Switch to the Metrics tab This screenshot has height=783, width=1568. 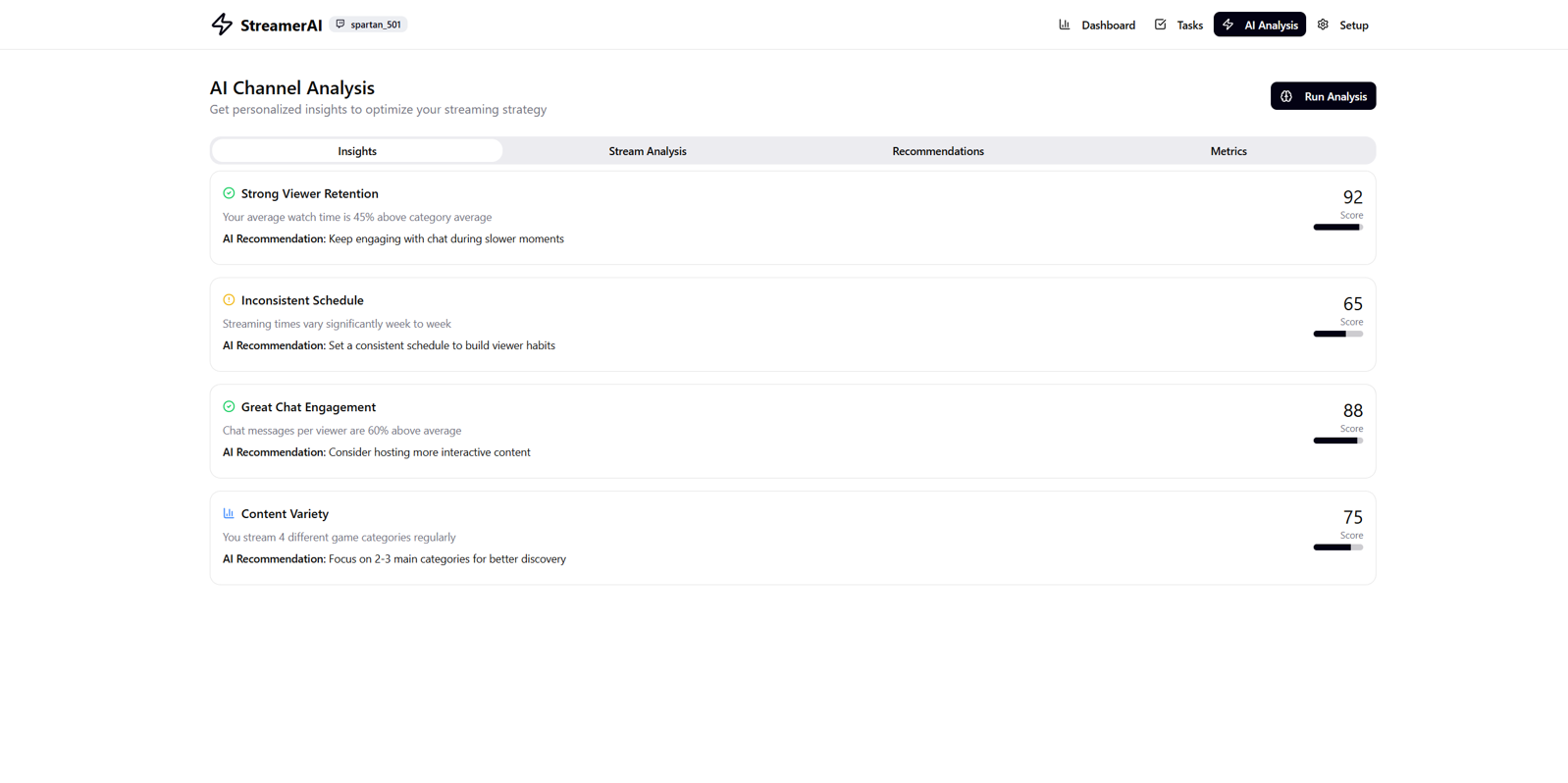(1228, 151)
